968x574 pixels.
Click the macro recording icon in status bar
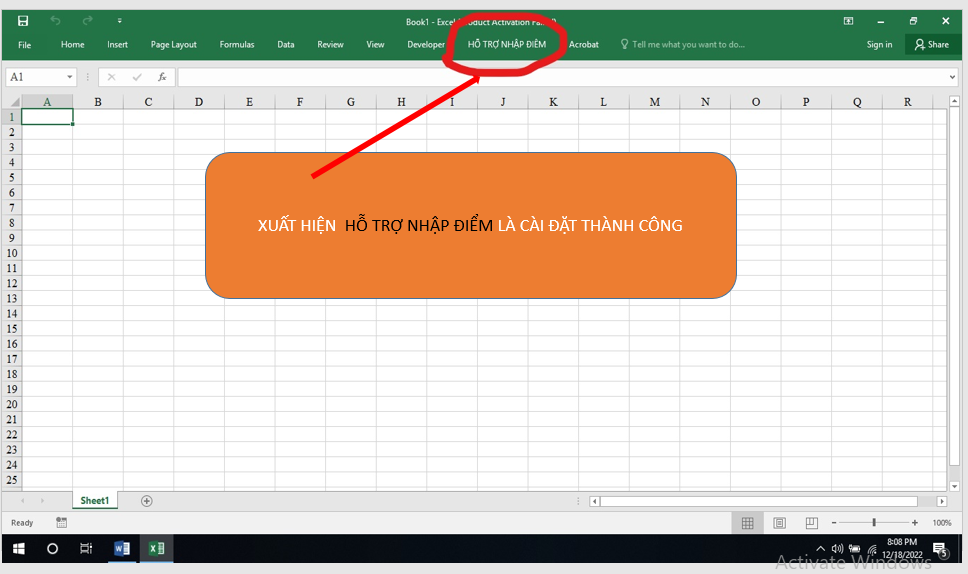[x=62, y=523]
